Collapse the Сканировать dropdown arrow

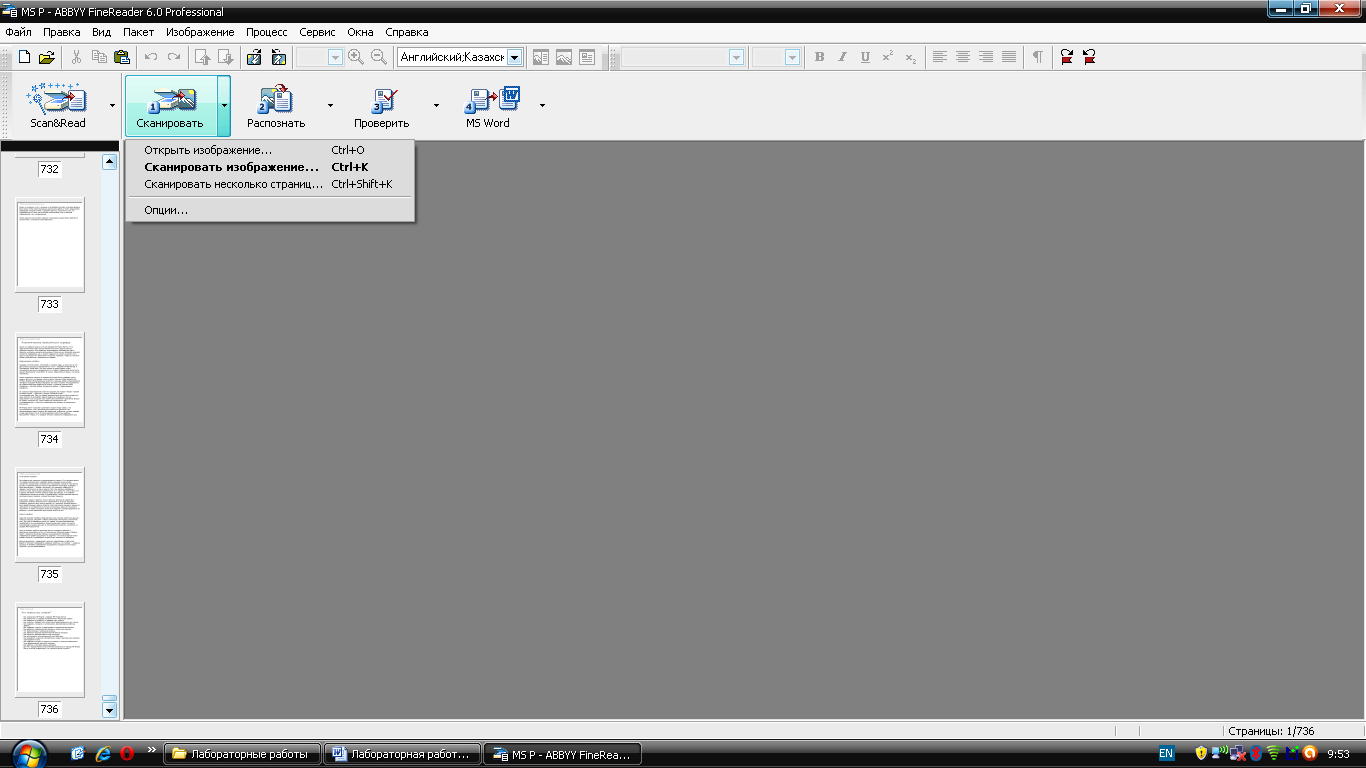(224, 105)
